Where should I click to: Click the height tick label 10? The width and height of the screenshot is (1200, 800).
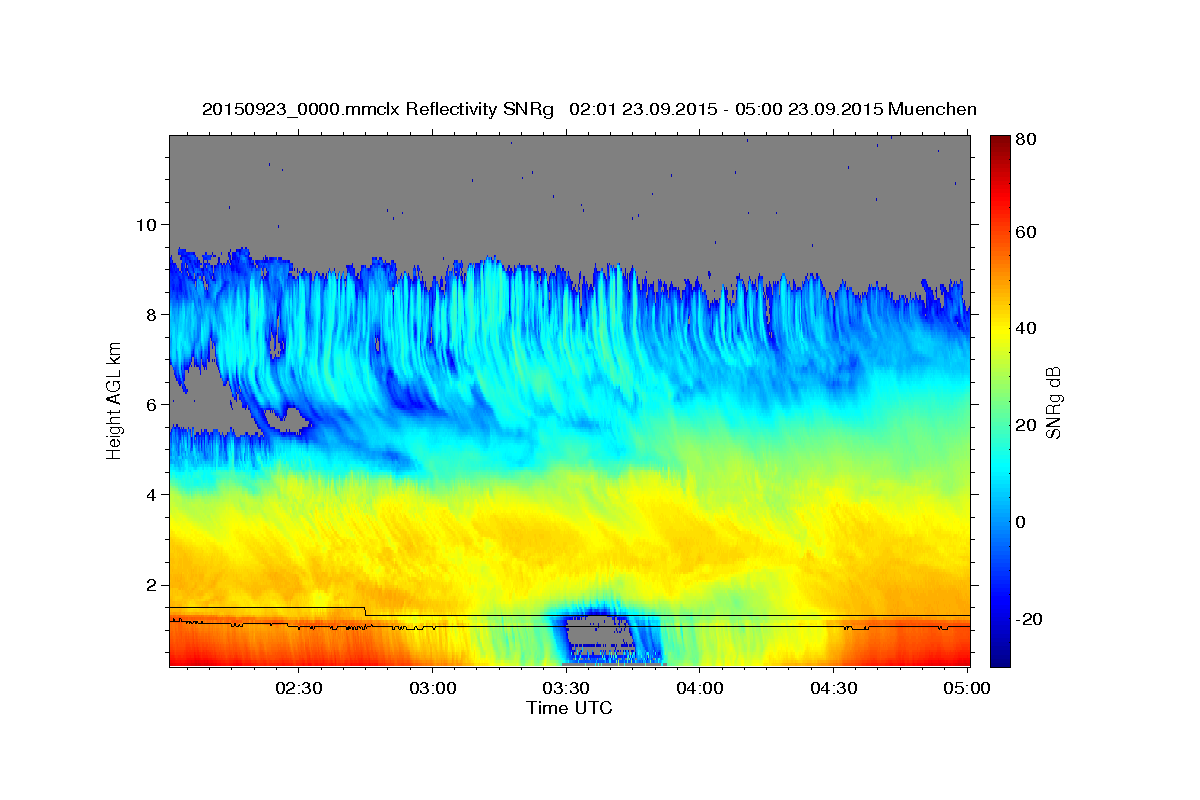point(148,224)
